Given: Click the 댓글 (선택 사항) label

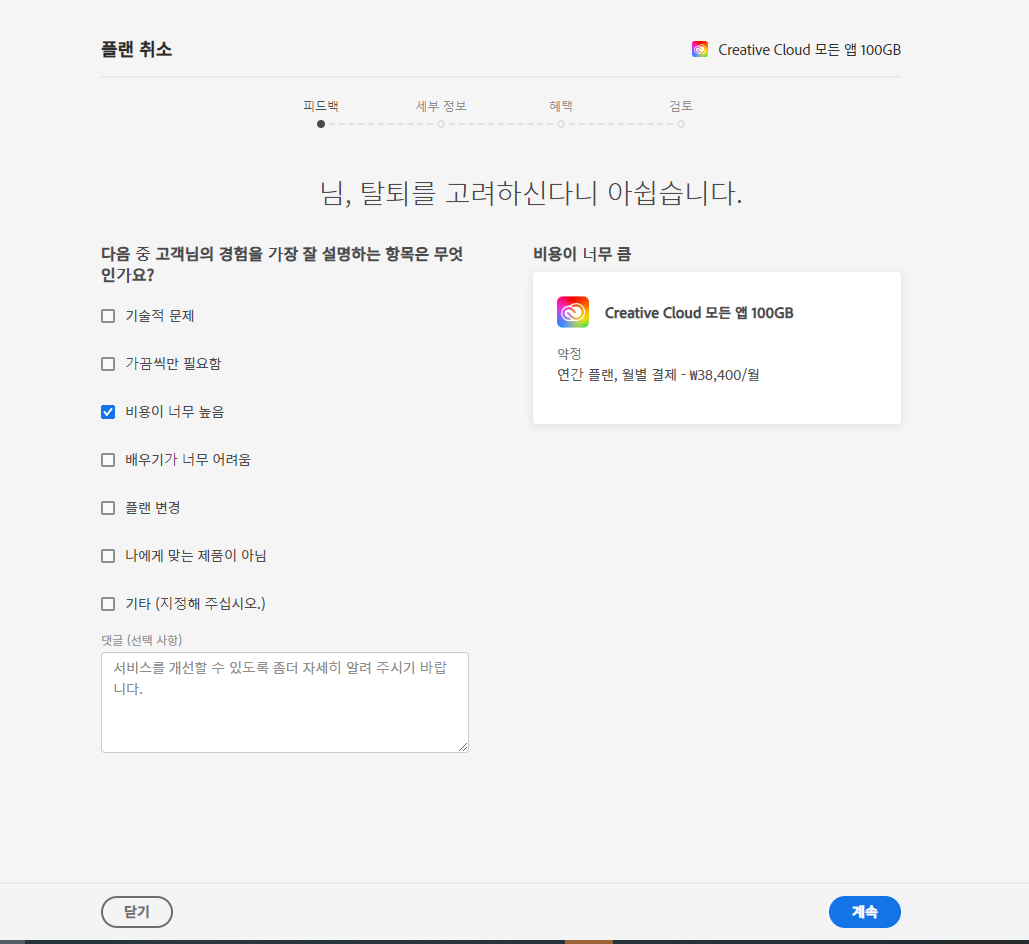Looking at the screenshot, I should click(x=142, y=640).
